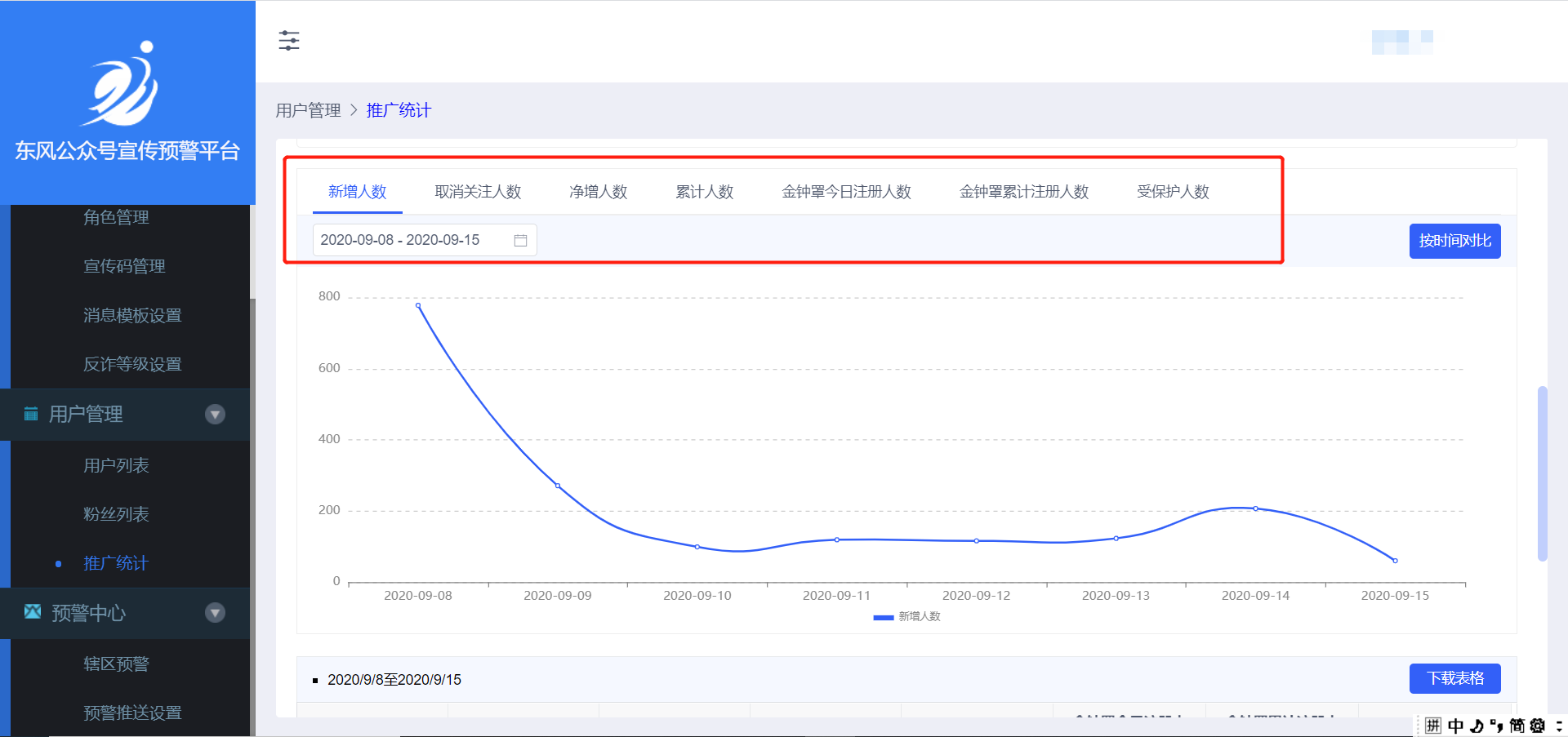
Task: Open 反诈等级设置 sidebar item
Action: point(132,364)
